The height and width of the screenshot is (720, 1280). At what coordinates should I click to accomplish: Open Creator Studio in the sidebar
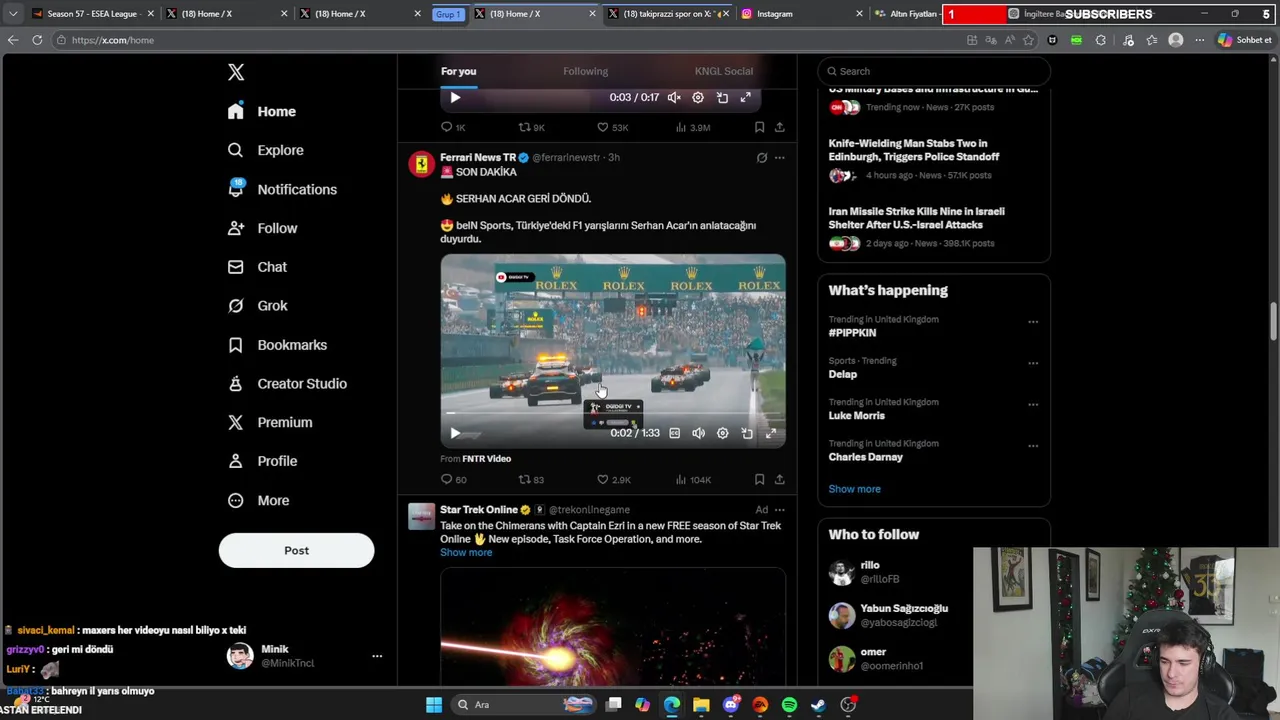pyautogui.click(x=288, y=384)
